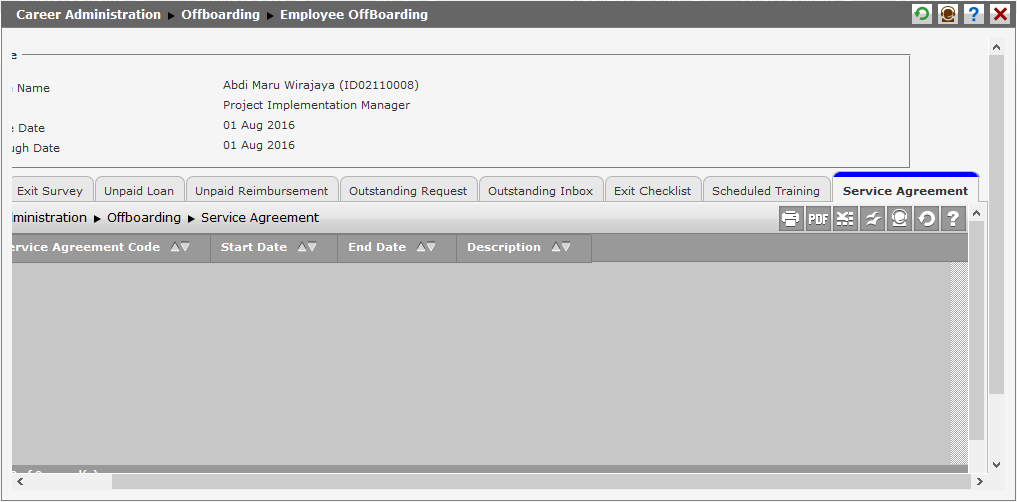Click gray help icon in Service Agreement toolbar
The height and width of the screenshot is (502, 1017).
point(953,219)
